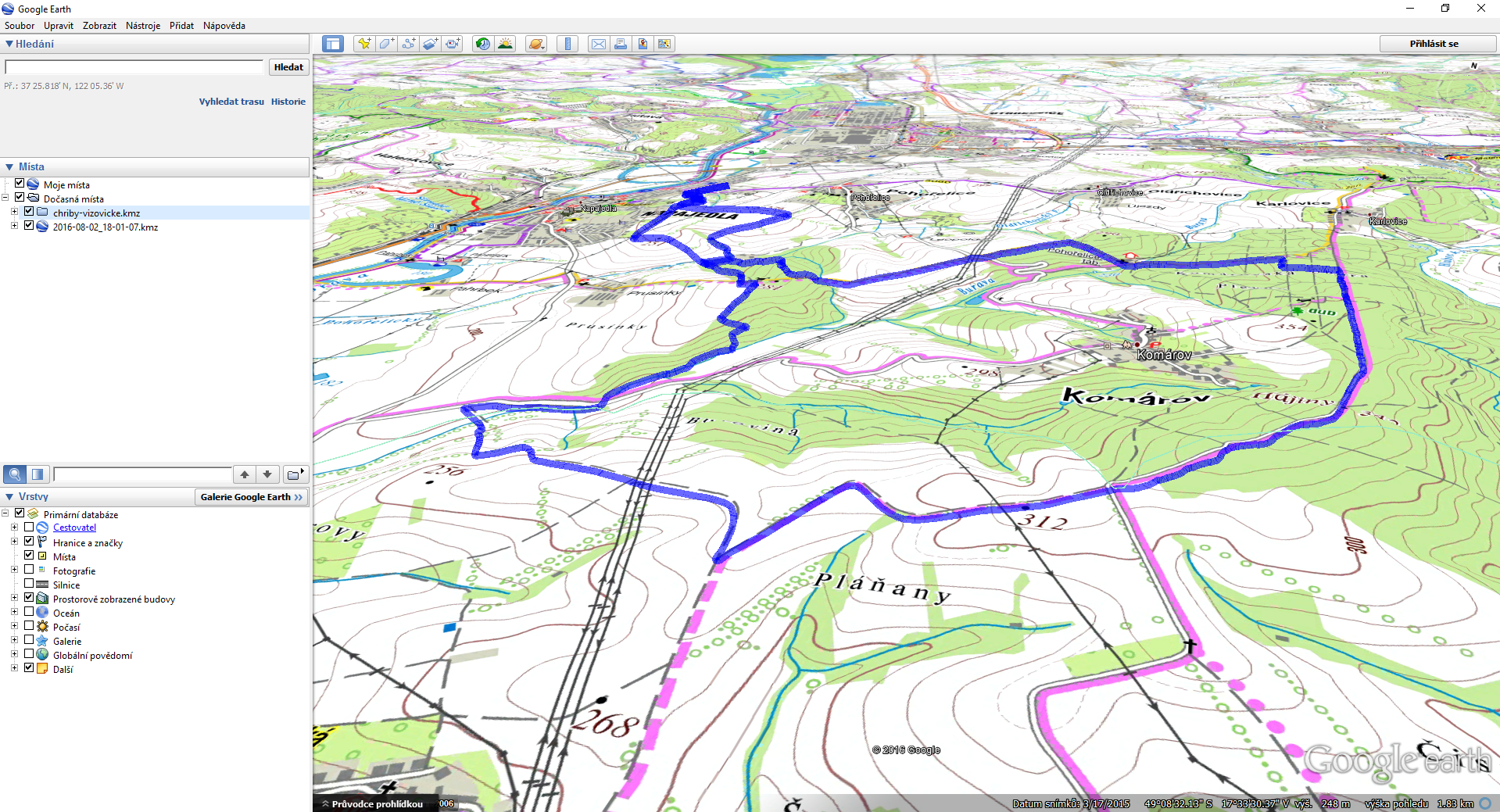Toggle the sunlight across landscape icon

click(505, 44)
